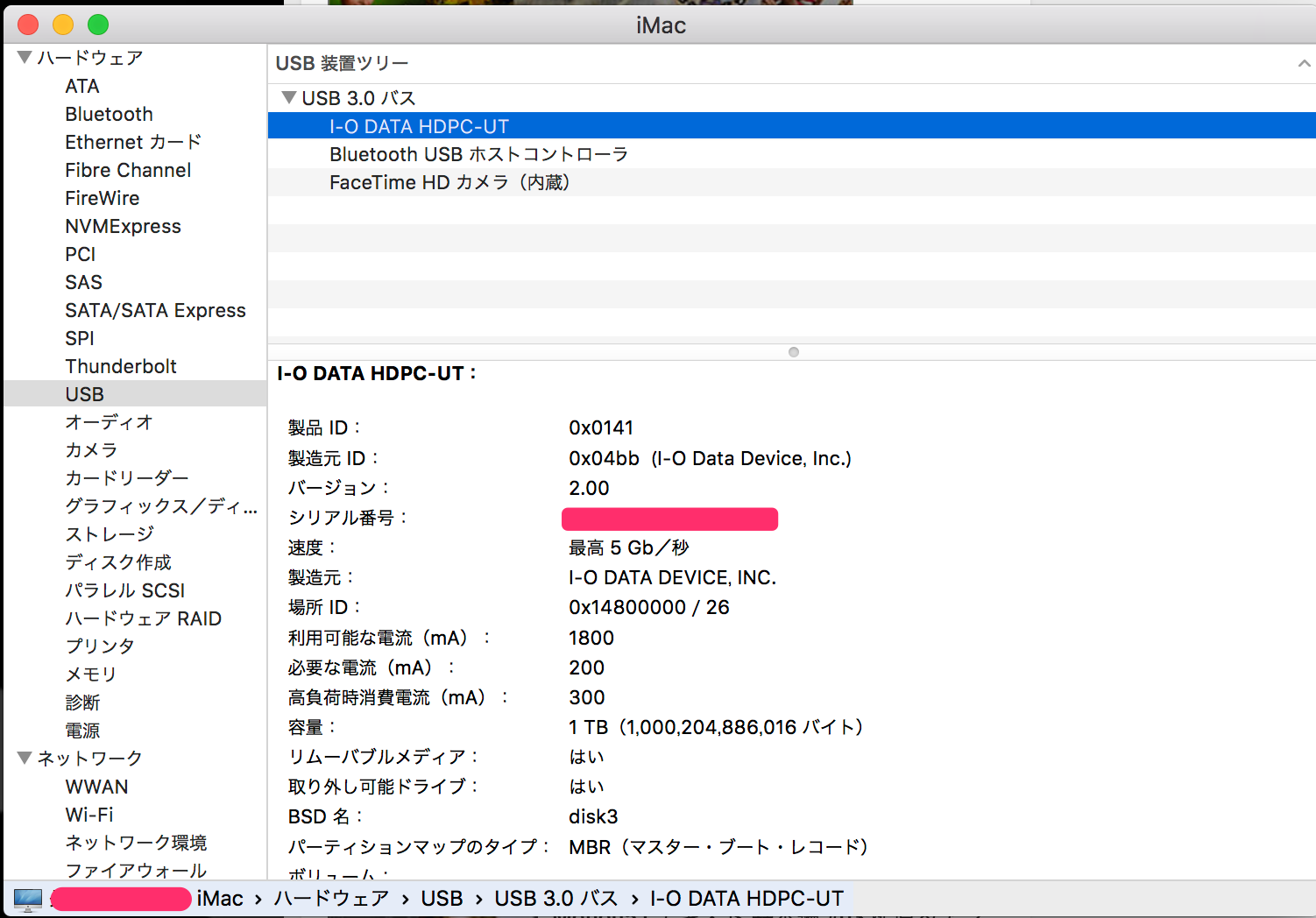The height and width of the screenshot is (918, 1316).
Task: Open the Ethernet カード category
Action: (133, 142)
